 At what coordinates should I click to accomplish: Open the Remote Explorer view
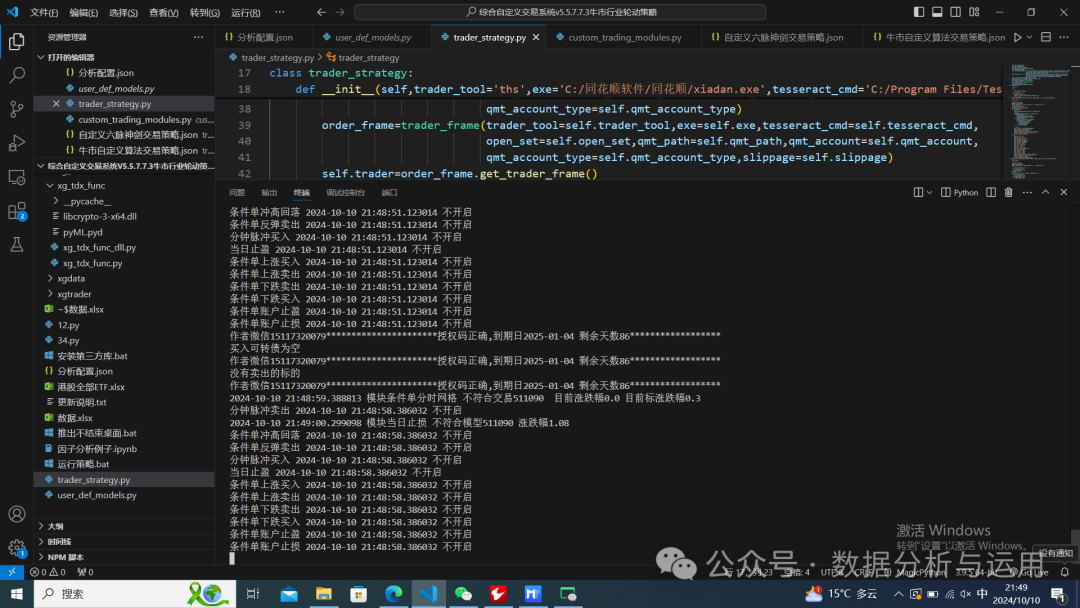pos(17,177)
